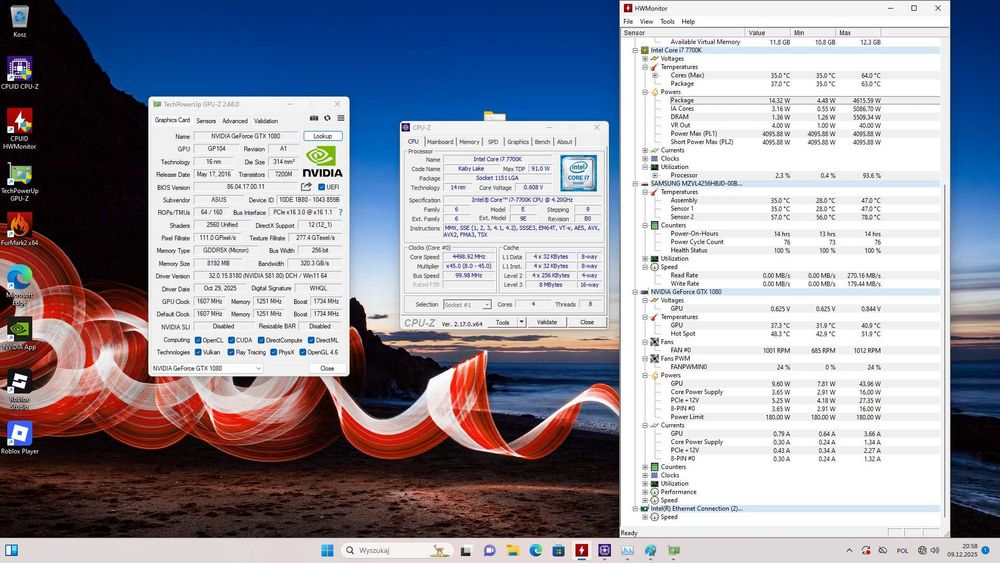Viewport: 1000px width, 563px height.
Task: Select the TechPowerUp GPU-Z desktop shortcut
Action: click(x=20, y=182)
